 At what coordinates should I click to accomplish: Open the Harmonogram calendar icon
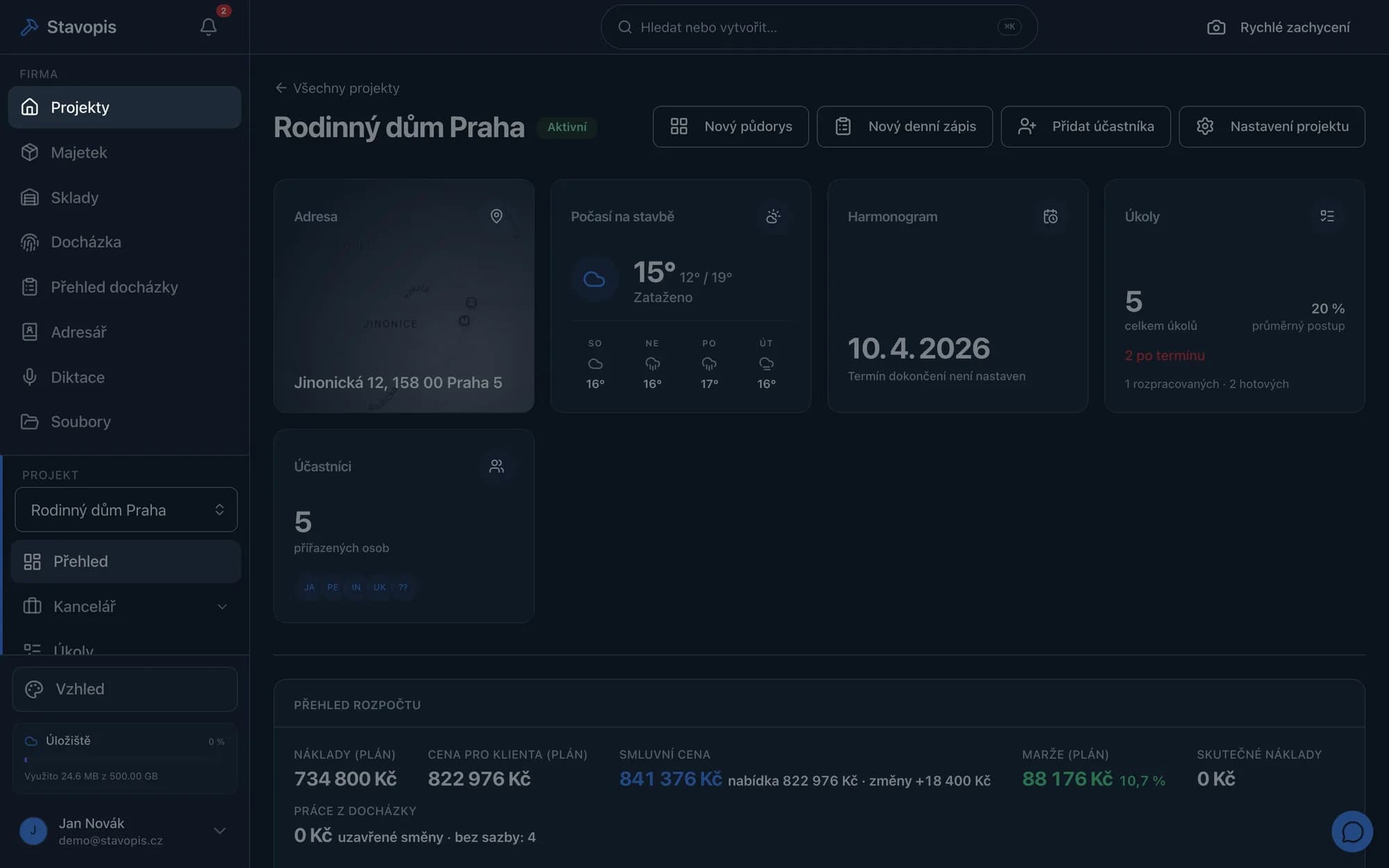point(1050,217)
